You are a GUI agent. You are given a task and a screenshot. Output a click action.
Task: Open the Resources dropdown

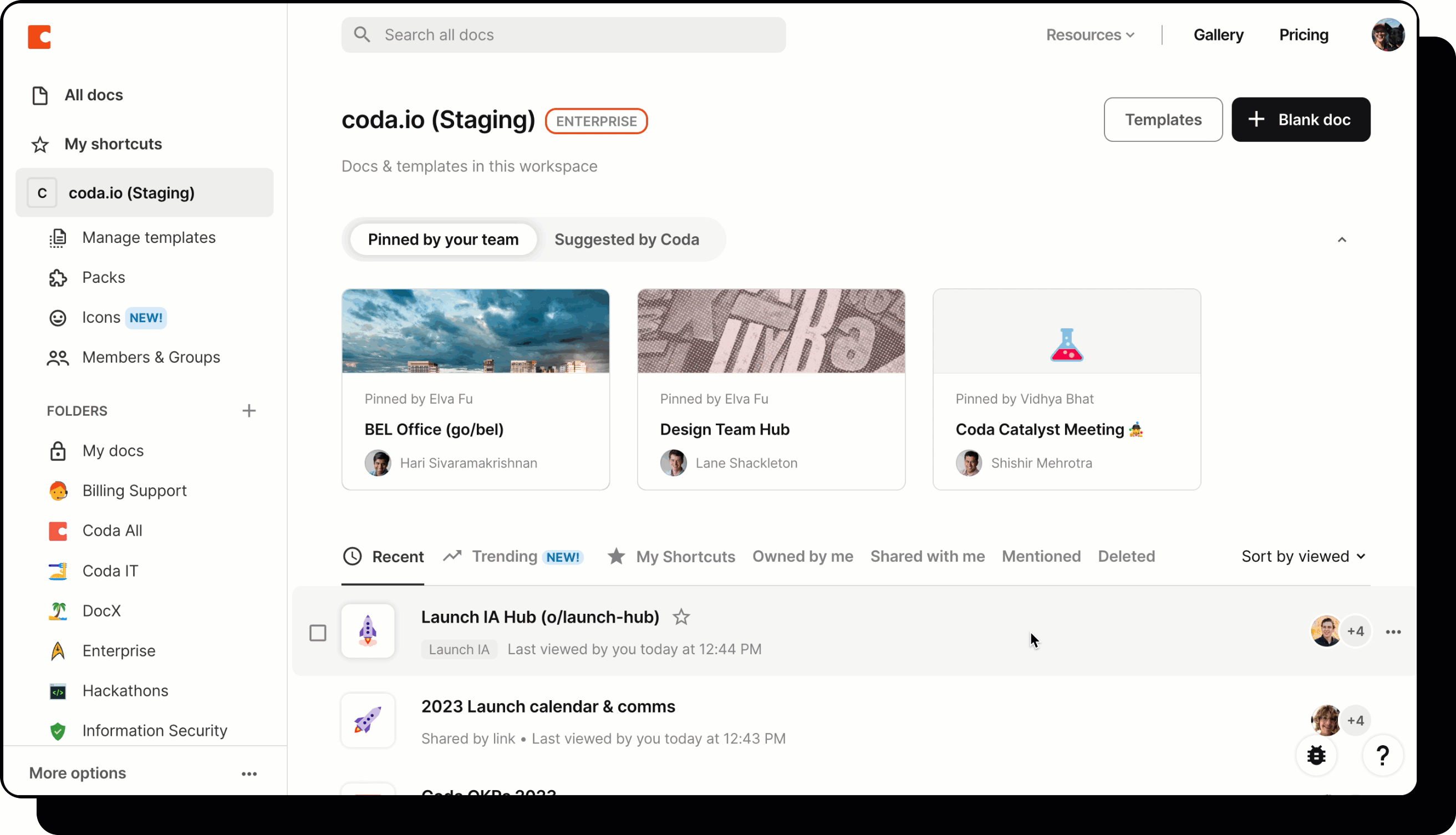[x=1090, y=34]
